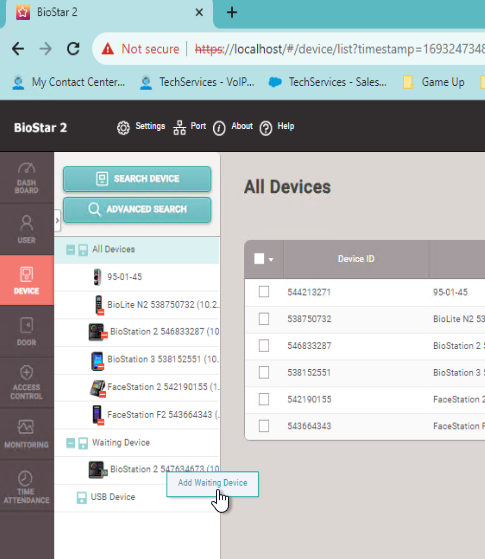The image size is (485, 559).
Task: Expand the sidebar with the chevron handle
Action: 57,221
